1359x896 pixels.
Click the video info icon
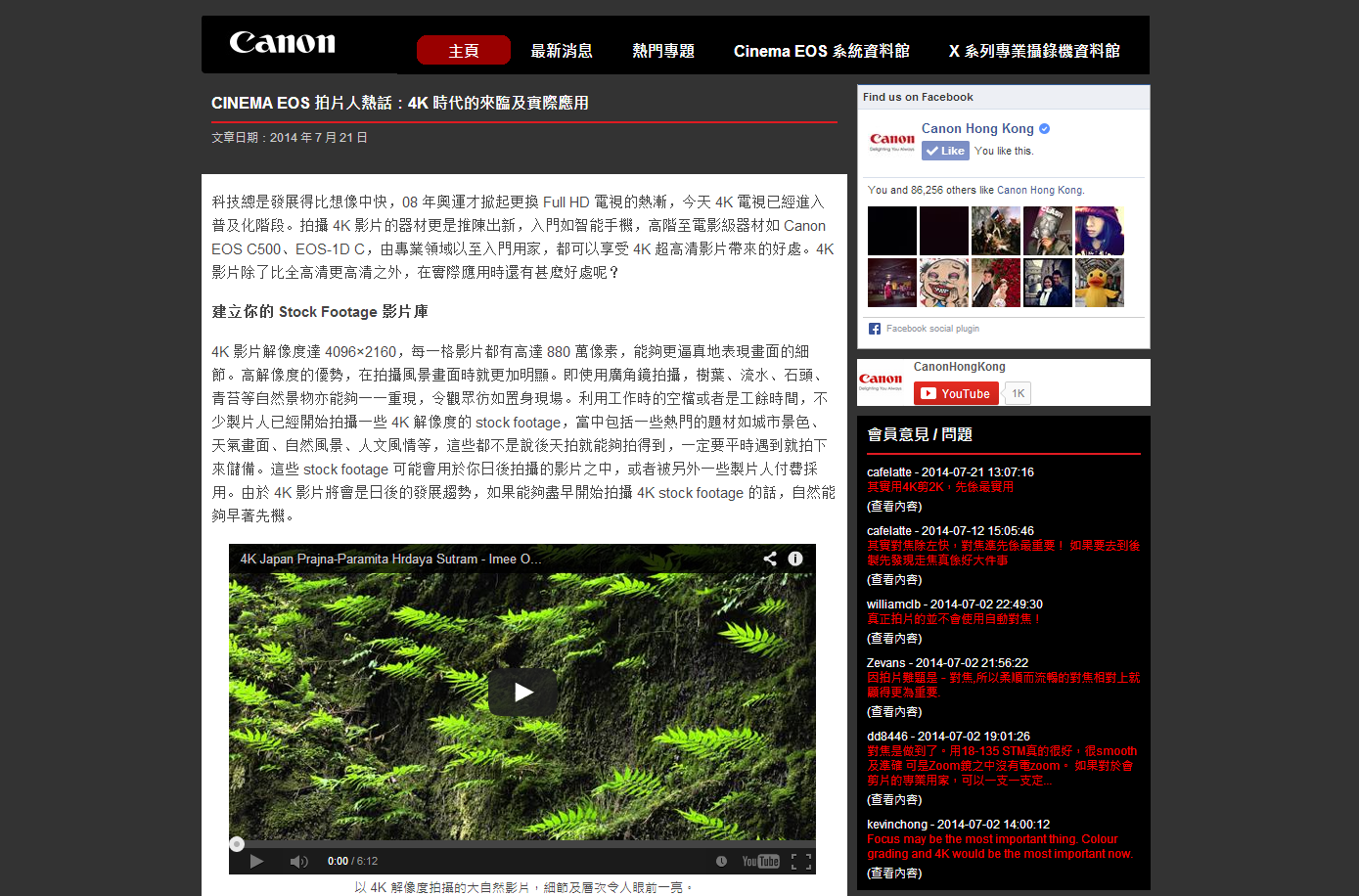point(795,559)
